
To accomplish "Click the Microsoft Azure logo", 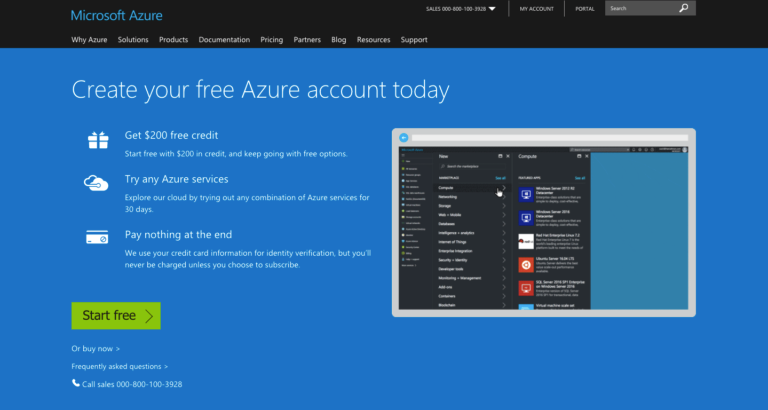I will [x=117, y=15].
